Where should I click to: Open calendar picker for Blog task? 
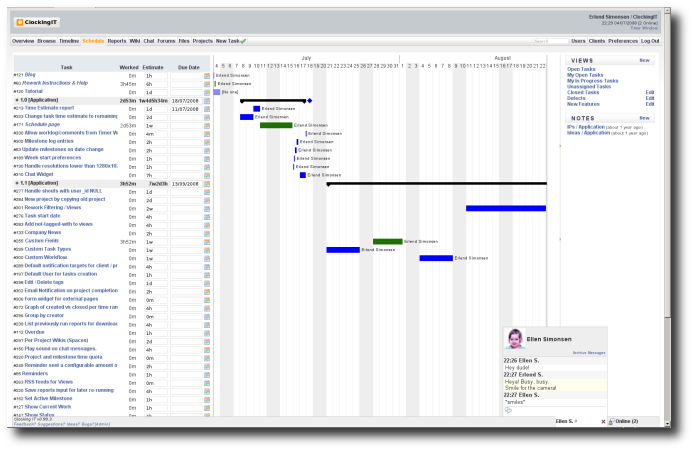[207, 76]
